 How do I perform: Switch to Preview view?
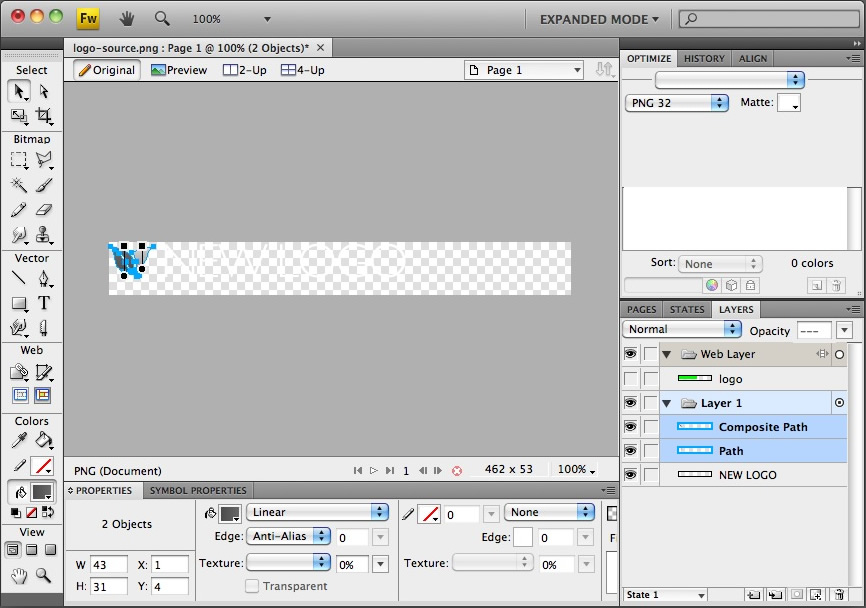point(179,70)
